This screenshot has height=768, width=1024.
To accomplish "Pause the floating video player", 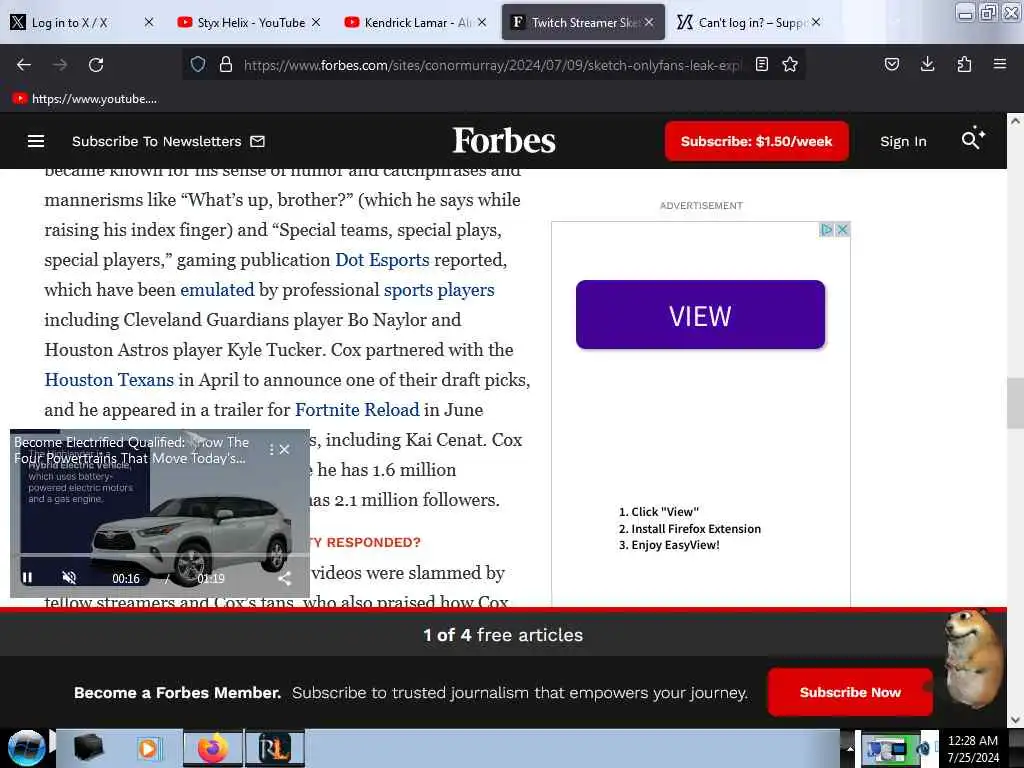I will click(27, 577).
